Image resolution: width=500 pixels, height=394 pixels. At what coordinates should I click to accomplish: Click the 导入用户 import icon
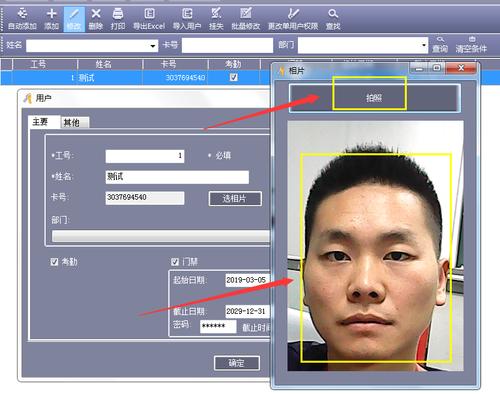(187, 19)
